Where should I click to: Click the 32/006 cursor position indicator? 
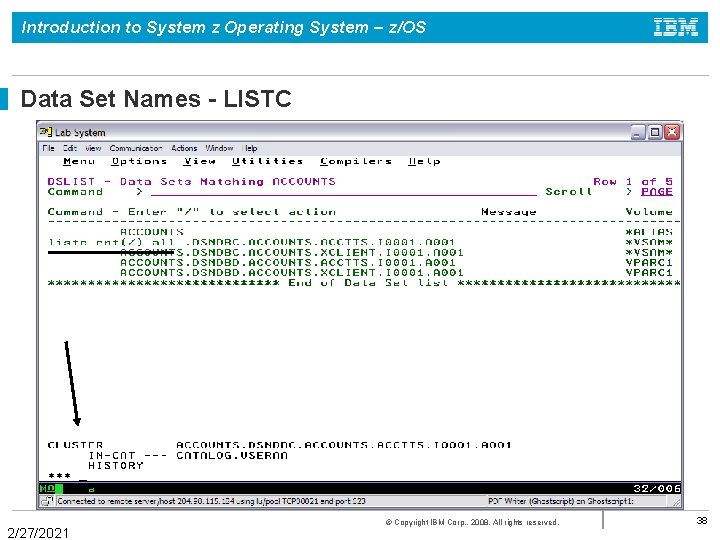(x=657, y=488)
